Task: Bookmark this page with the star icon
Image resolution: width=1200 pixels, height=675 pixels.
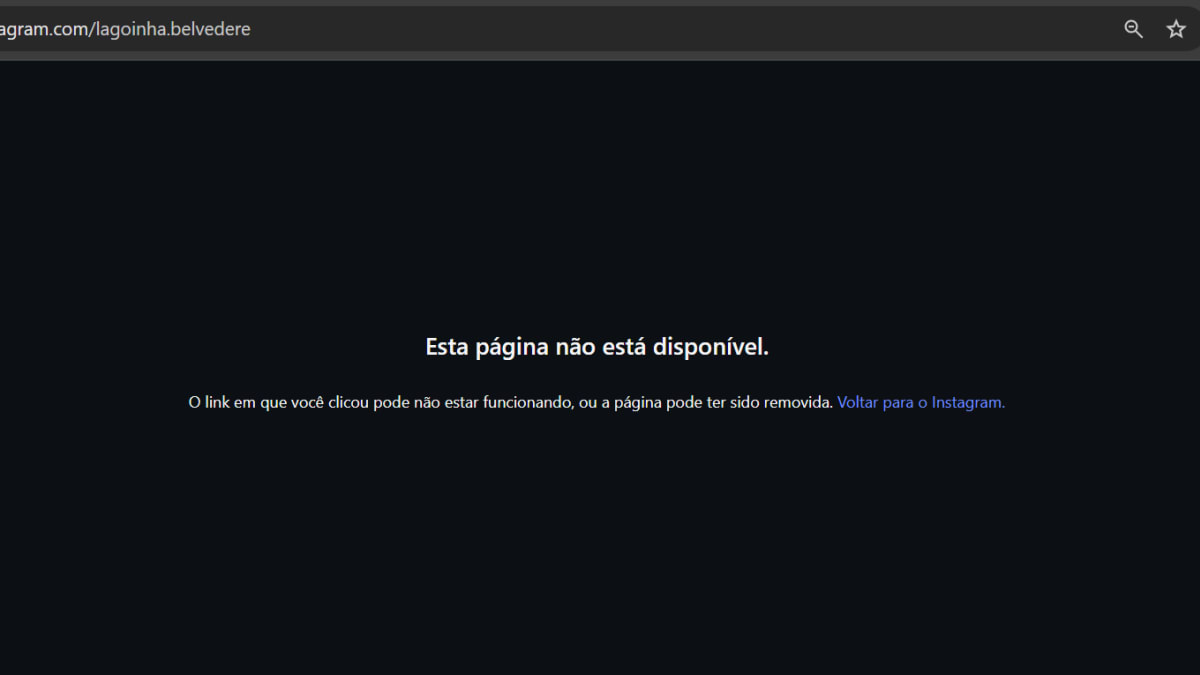Action: point(1176,29)
